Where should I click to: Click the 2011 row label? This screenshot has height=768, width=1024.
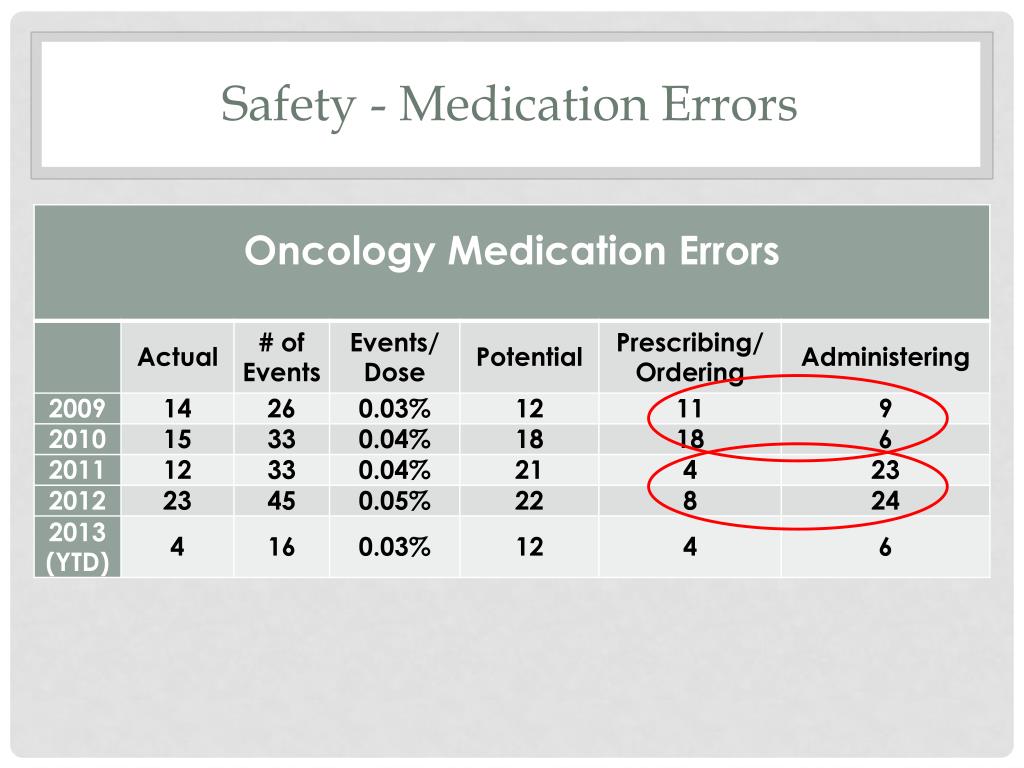tap(78, 470)
